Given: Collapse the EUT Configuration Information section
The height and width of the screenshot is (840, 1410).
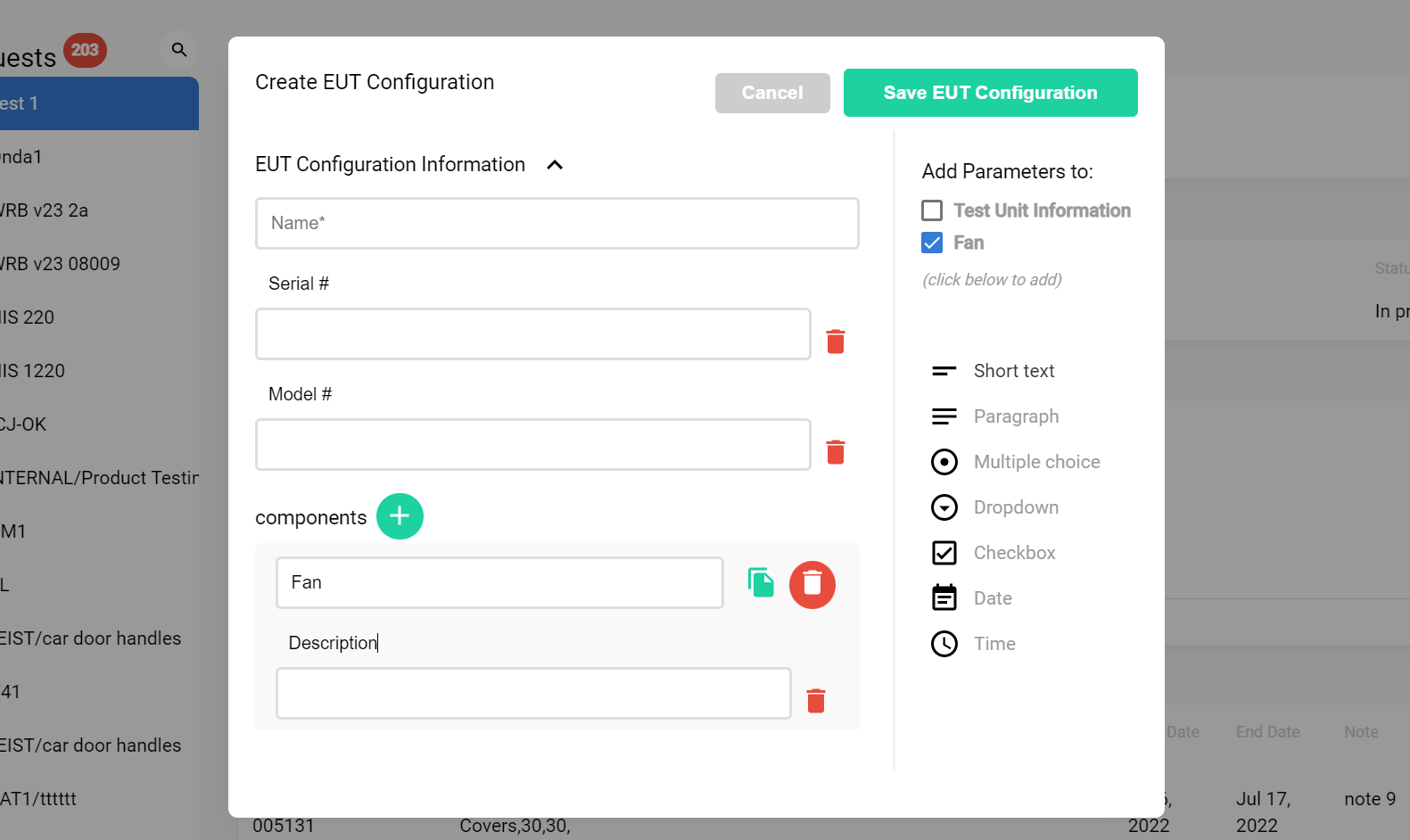Looking at the screenshot, I should 555,165.
